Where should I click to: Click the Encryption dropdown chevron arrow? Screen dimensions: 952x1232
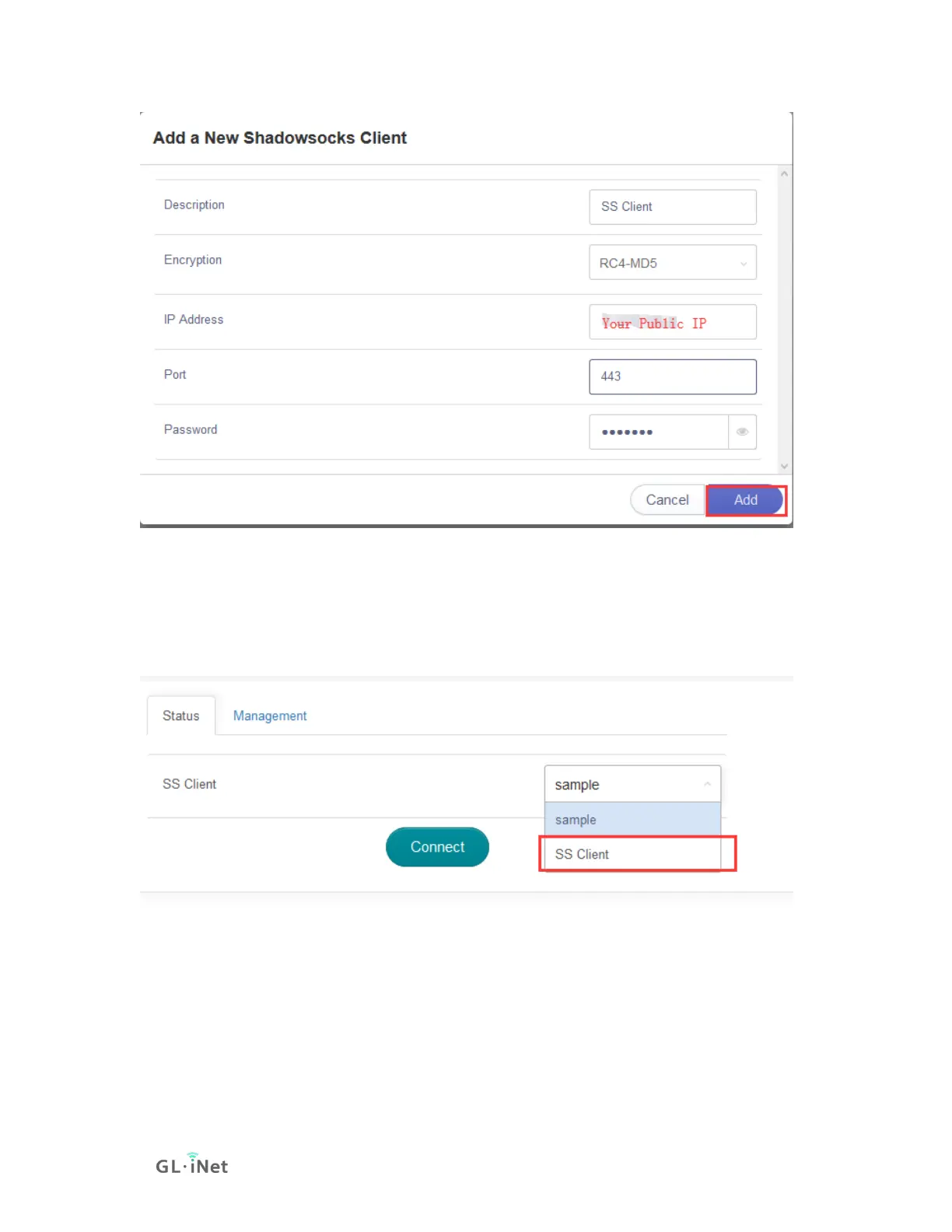tap(743, 264)
